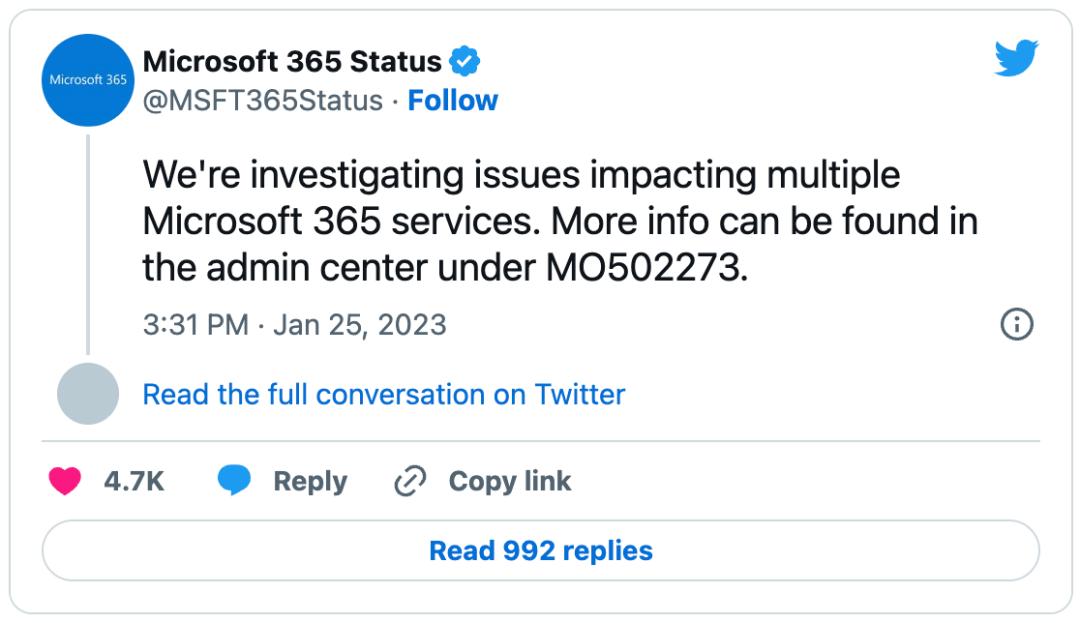Click the Reply text label
The width and height of the screenshot is (1080, 623).
[x=310, y=481]
